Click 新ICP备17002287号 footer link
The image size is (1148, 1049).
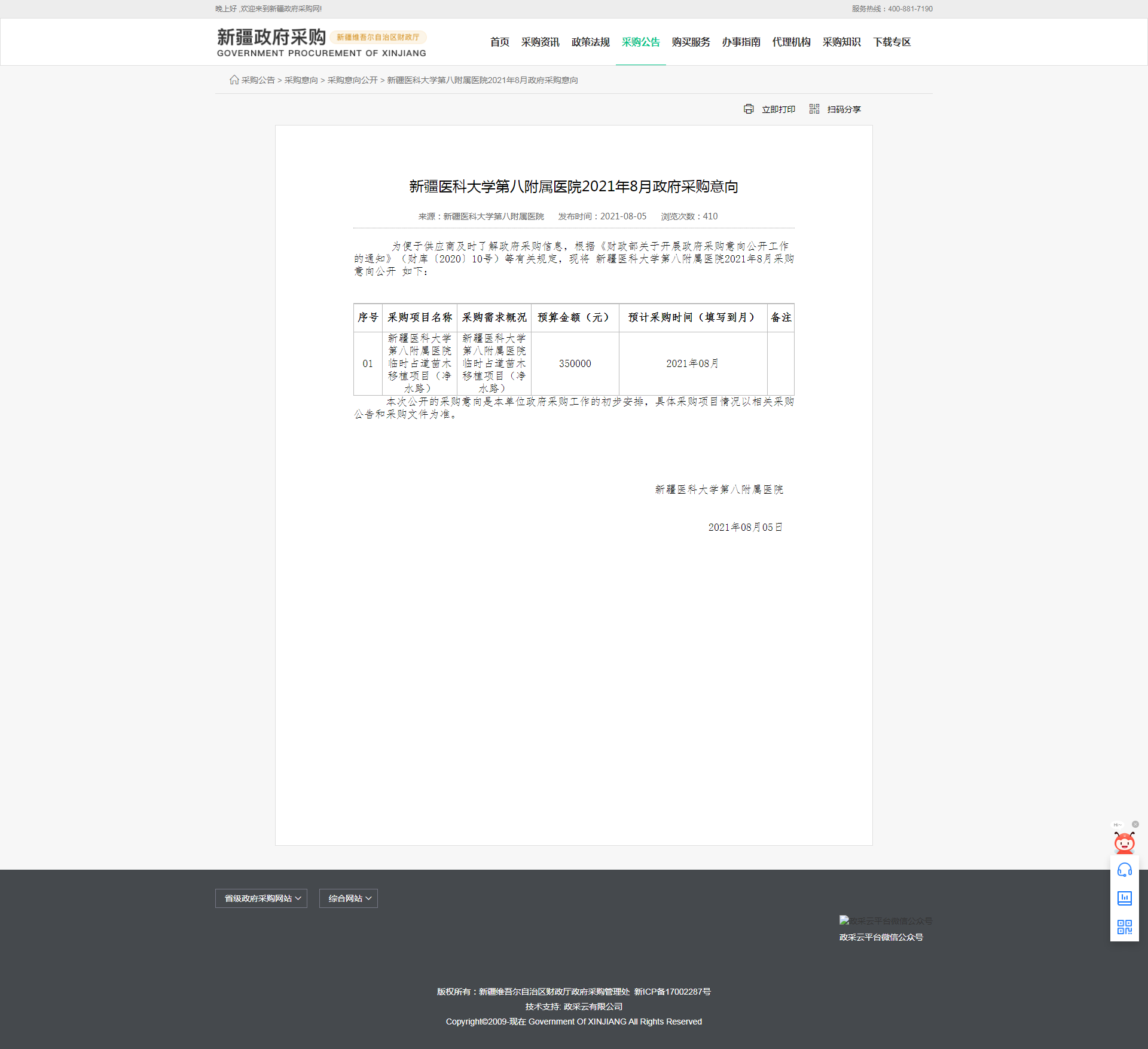(x=672, y=992)
